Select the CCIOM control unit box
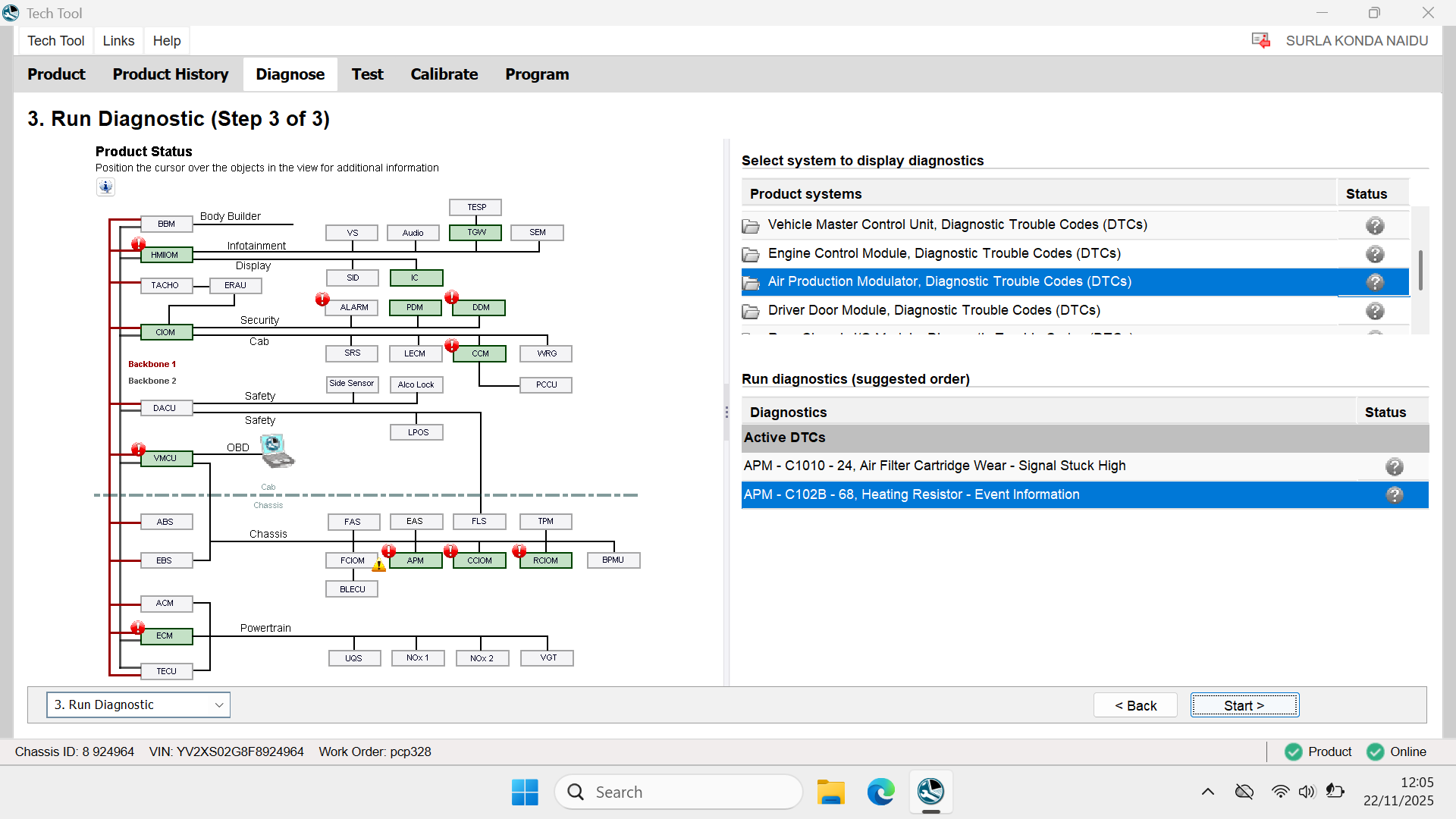The height and width of the screenshot is (819, 1456). 479,560
